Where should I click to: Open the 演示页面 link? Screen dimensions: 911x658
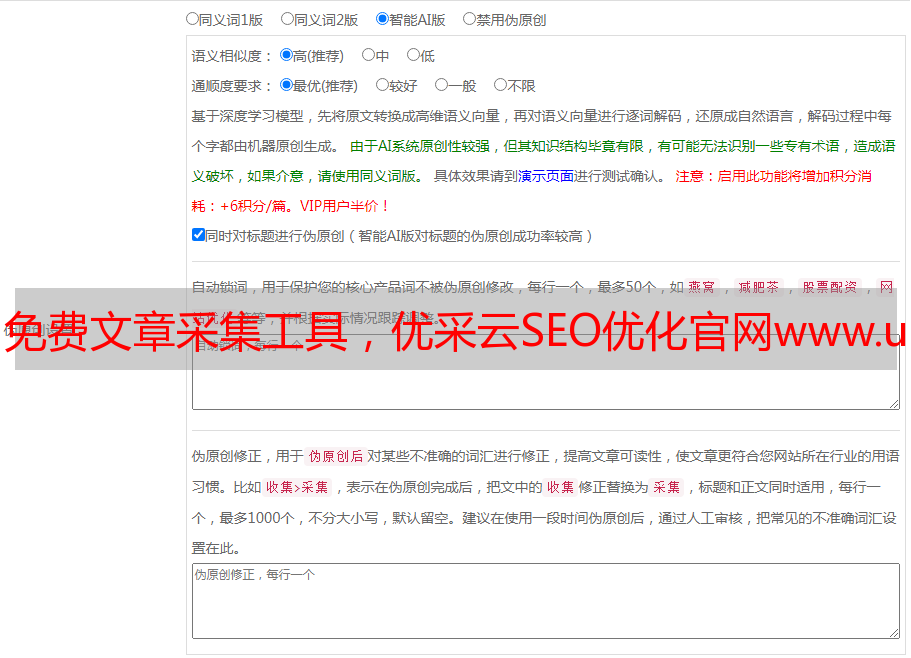click(546, 176)
